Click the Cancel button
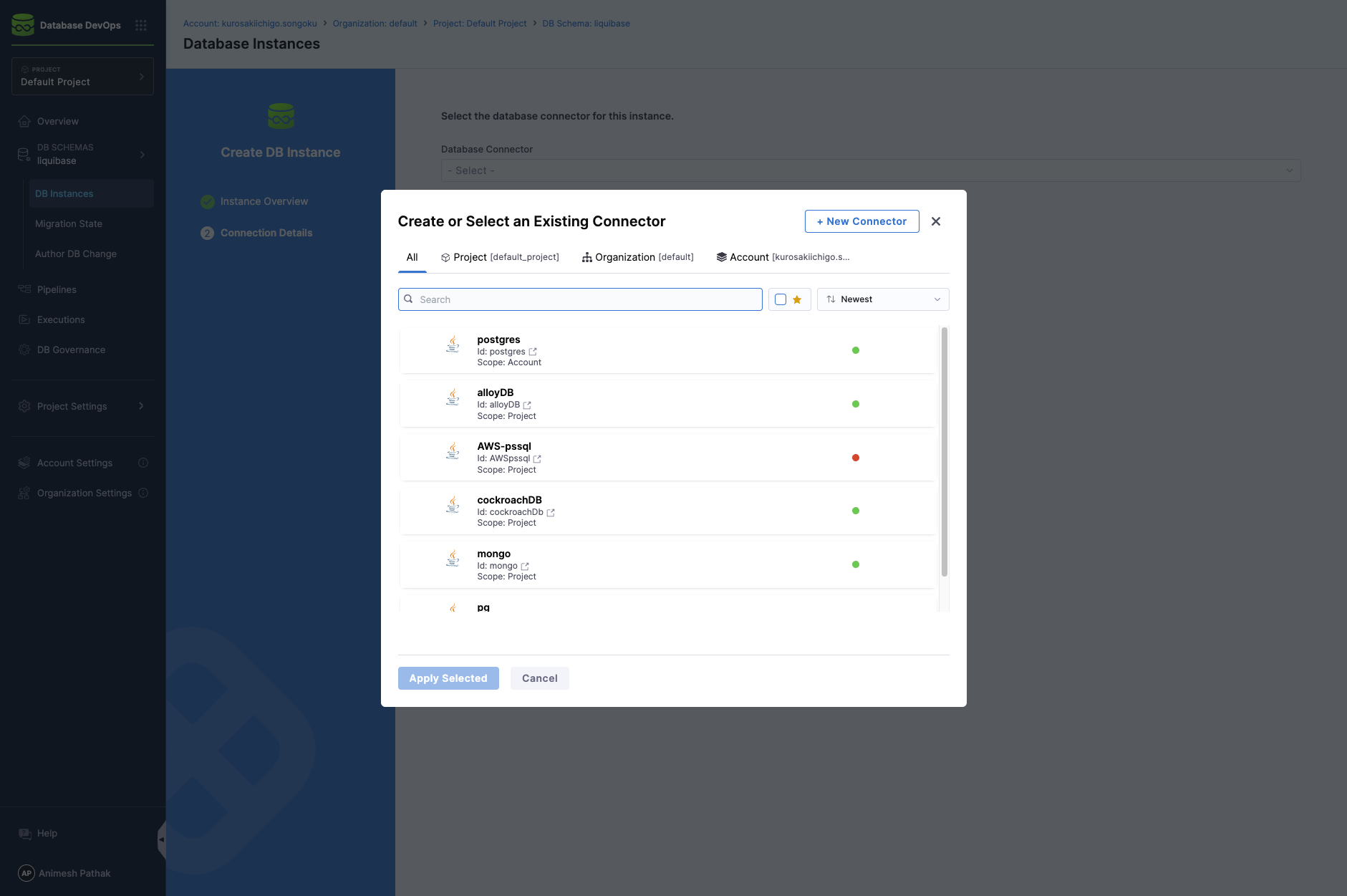Screen dimensions: 1347x896 tap(540, 678)
